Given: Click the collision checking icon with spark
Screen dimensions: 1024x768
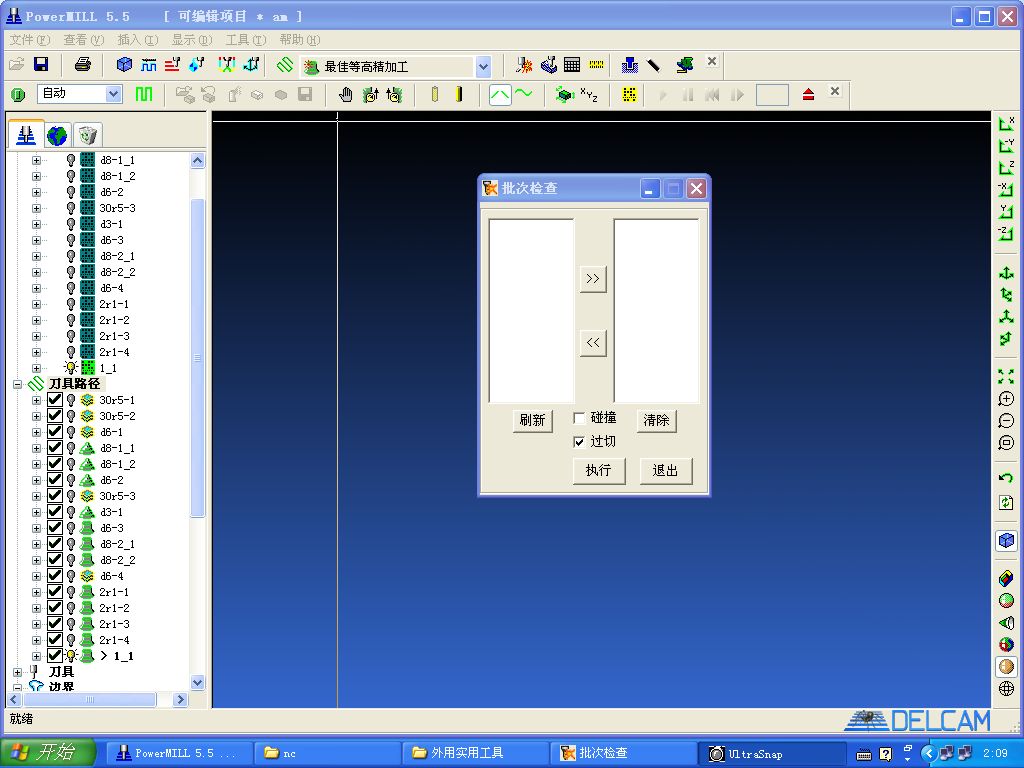Looking at the screenshot, I should pyautogui.click(x=524, y=65).
